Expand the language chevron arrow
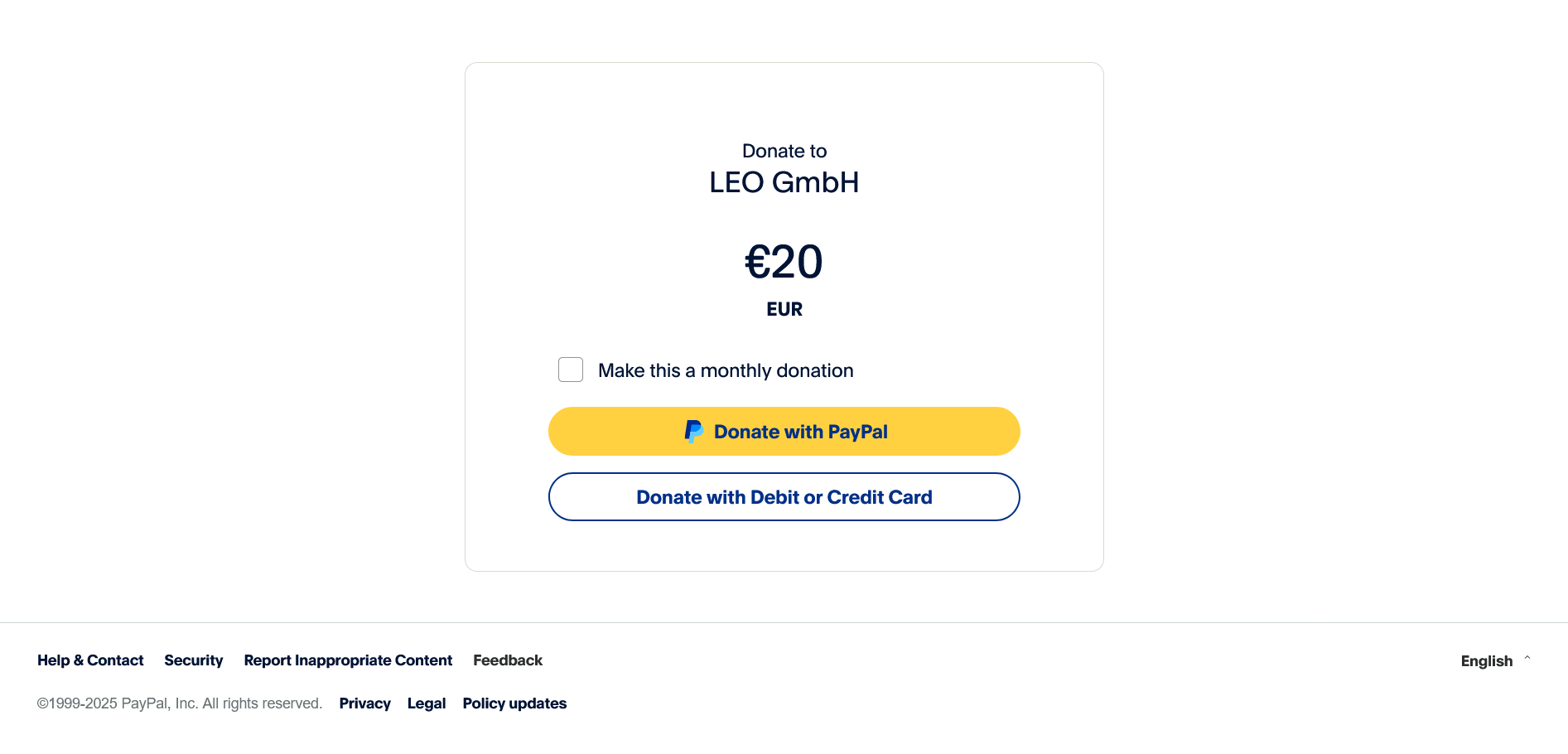 tap(1527, 659)
